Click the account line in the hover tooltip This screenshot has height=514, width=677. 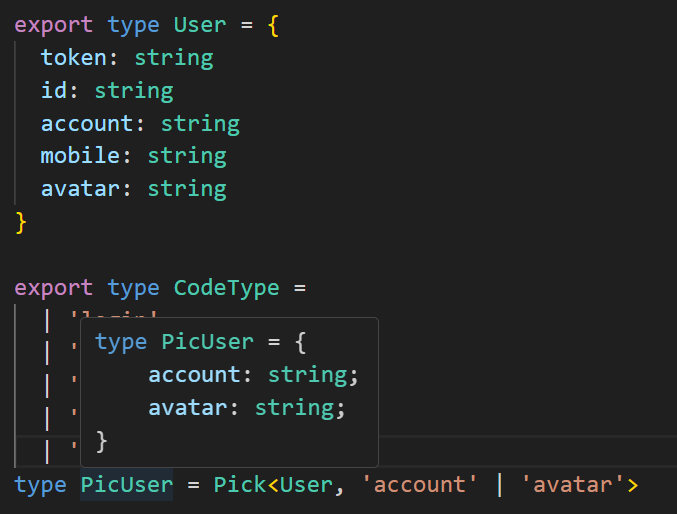(252, 375)
